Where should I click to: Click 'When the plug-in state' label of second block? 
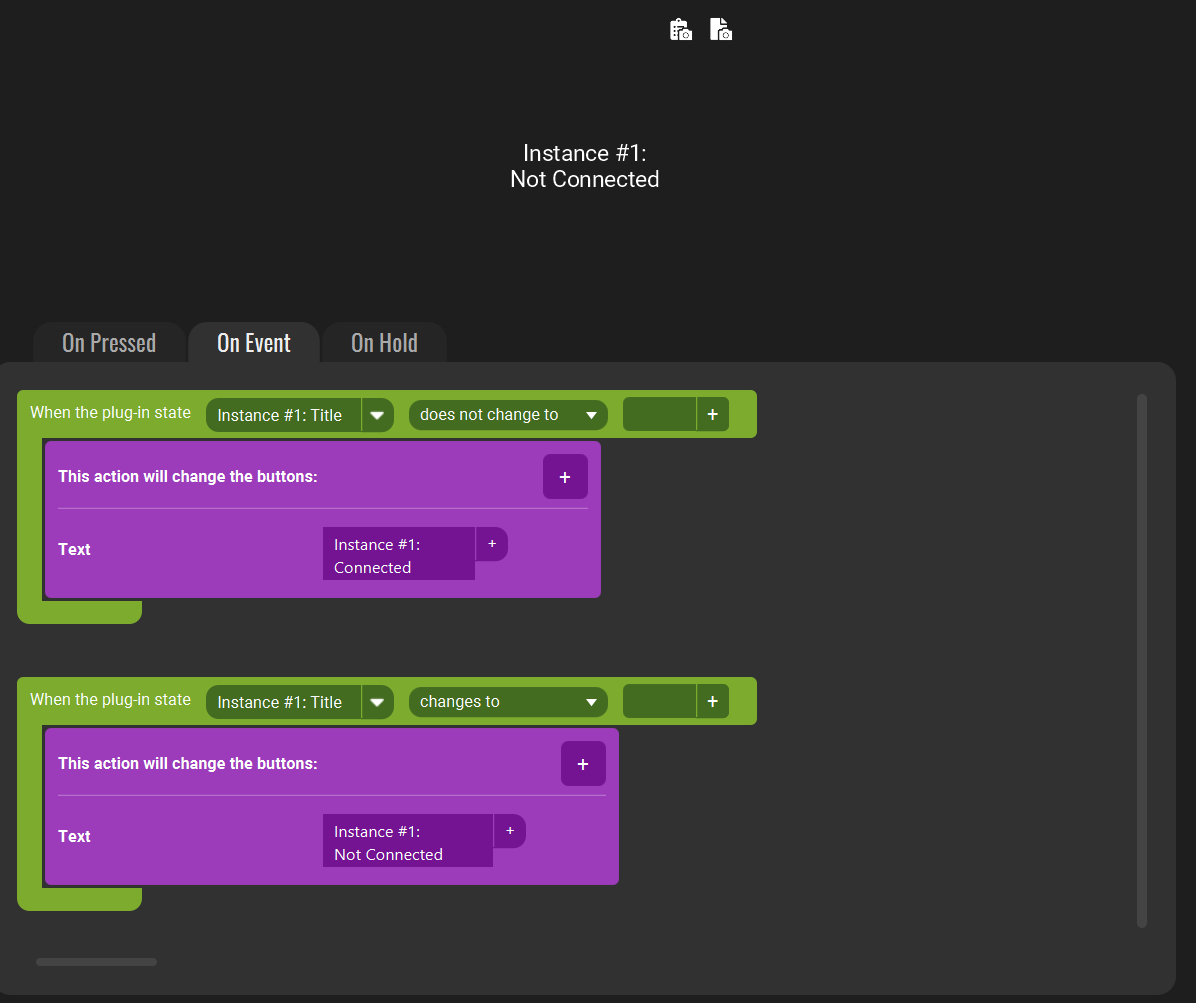111,699
